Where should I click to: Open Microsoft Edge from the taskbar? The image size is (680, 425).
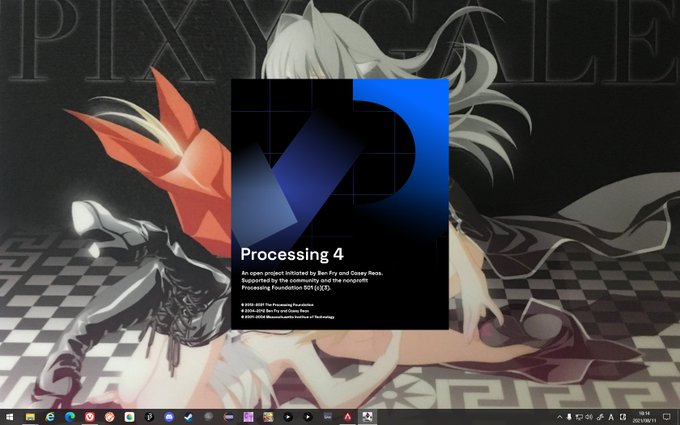70,417
